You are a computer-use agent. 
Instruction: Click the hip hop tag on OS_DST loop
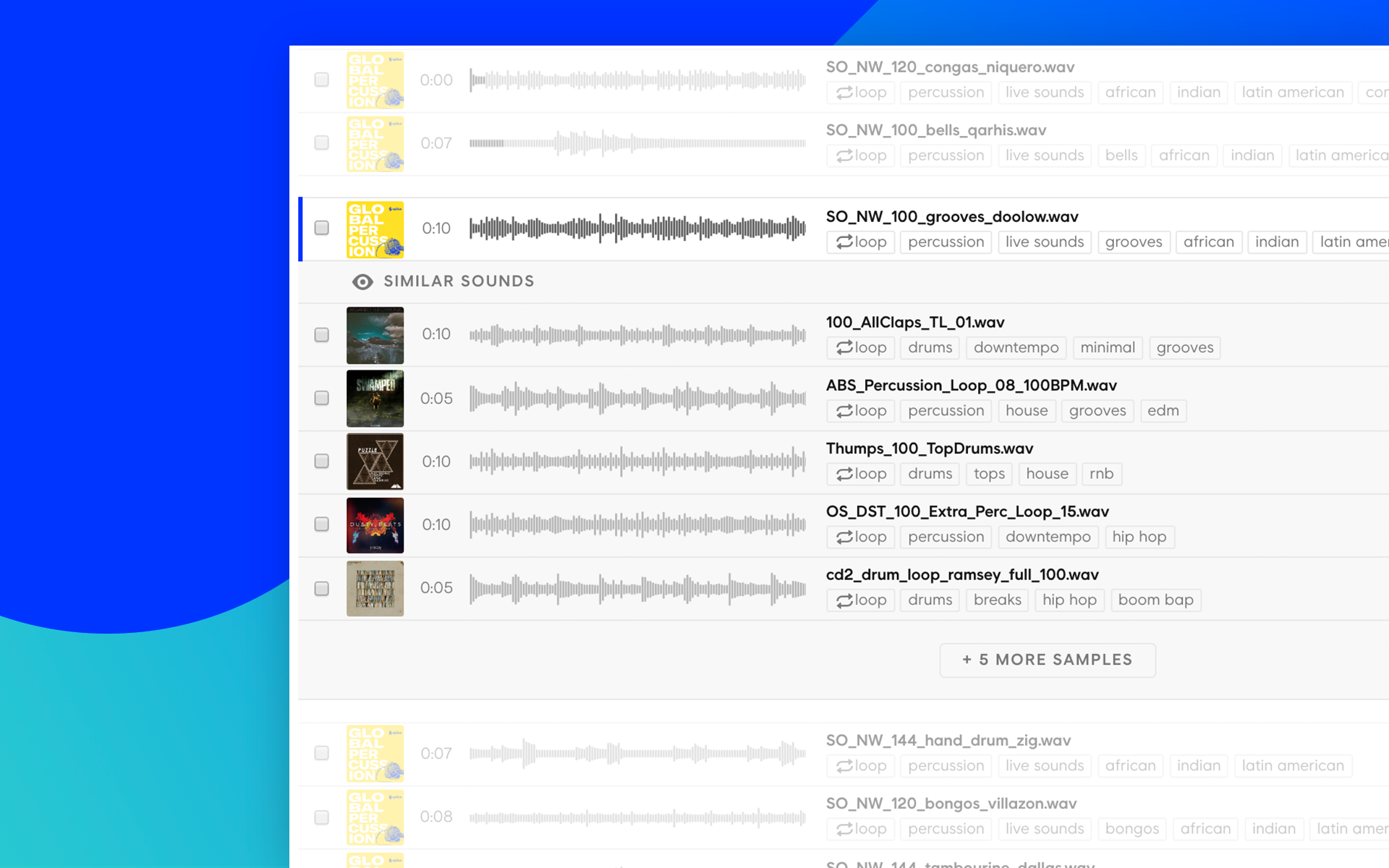pyautogui.click(x=1139, y=537)
